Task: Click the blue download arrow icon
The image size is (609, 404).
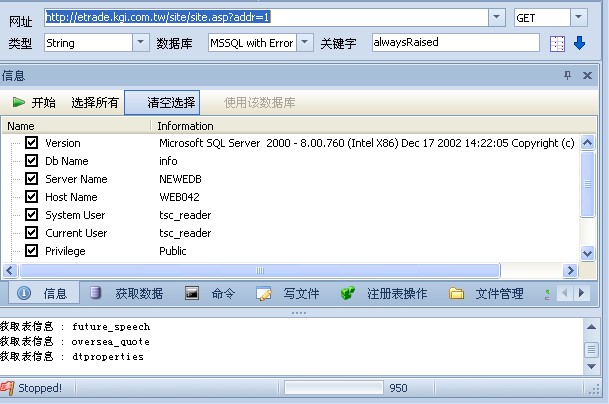Action: 579,43
